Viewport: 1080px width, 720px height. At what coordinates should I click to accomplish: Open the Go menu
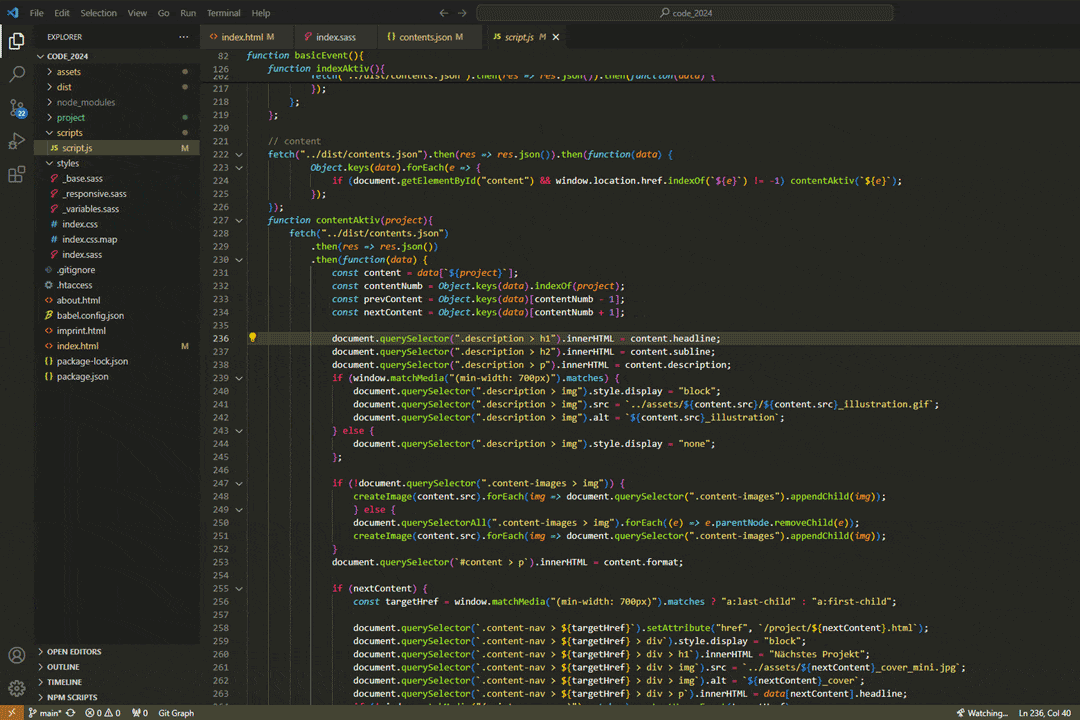pos(163,13)
